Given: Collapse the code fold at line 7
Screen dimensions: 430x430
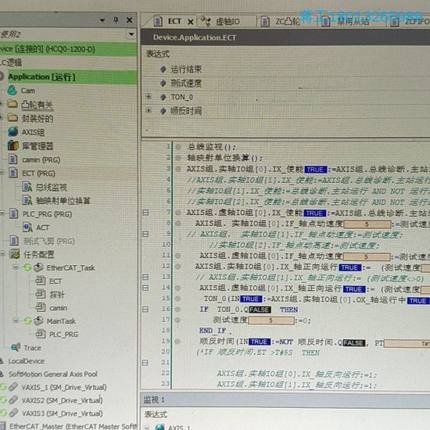Looking at the screenshot, I should coord(146,212).
